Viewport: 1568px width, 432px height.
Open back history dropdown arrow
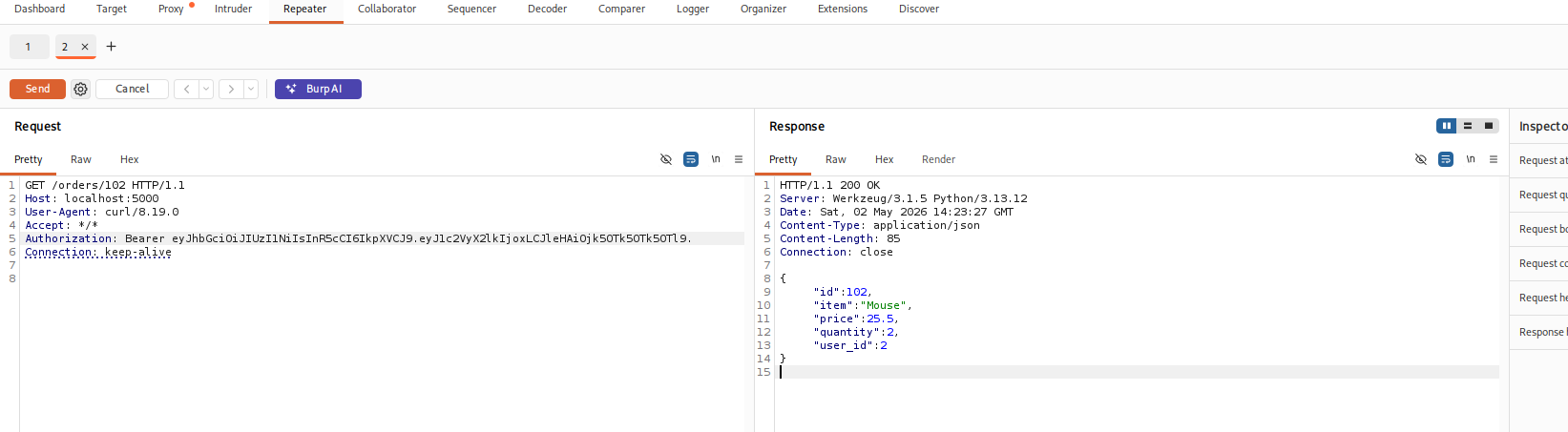[206, 89]
